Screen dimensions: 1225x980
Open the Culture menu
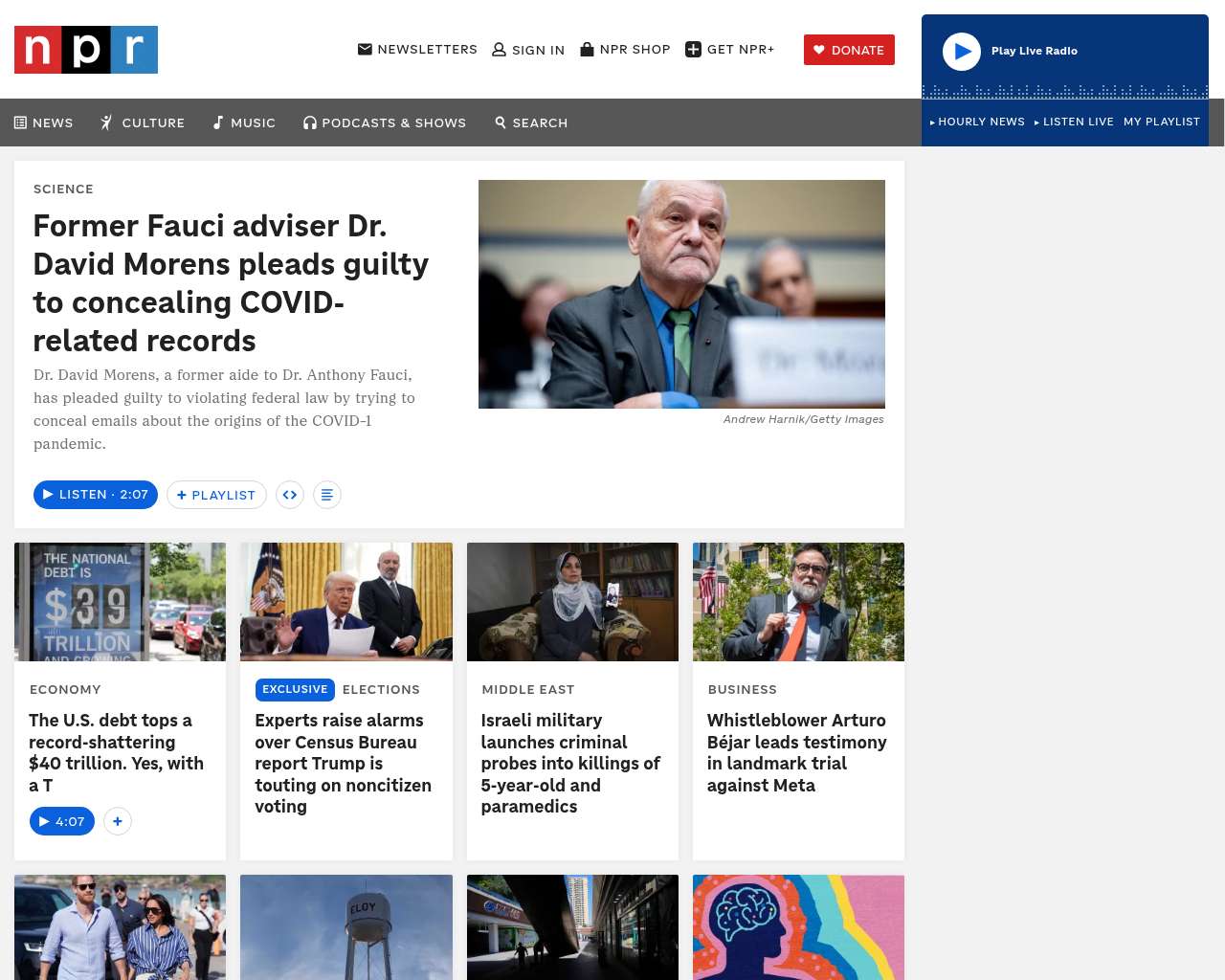[143, 122]
